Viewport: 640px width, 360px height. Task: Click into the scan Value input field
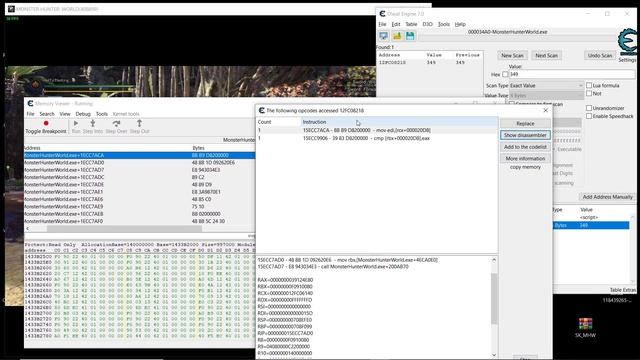[x=571, y=74]
